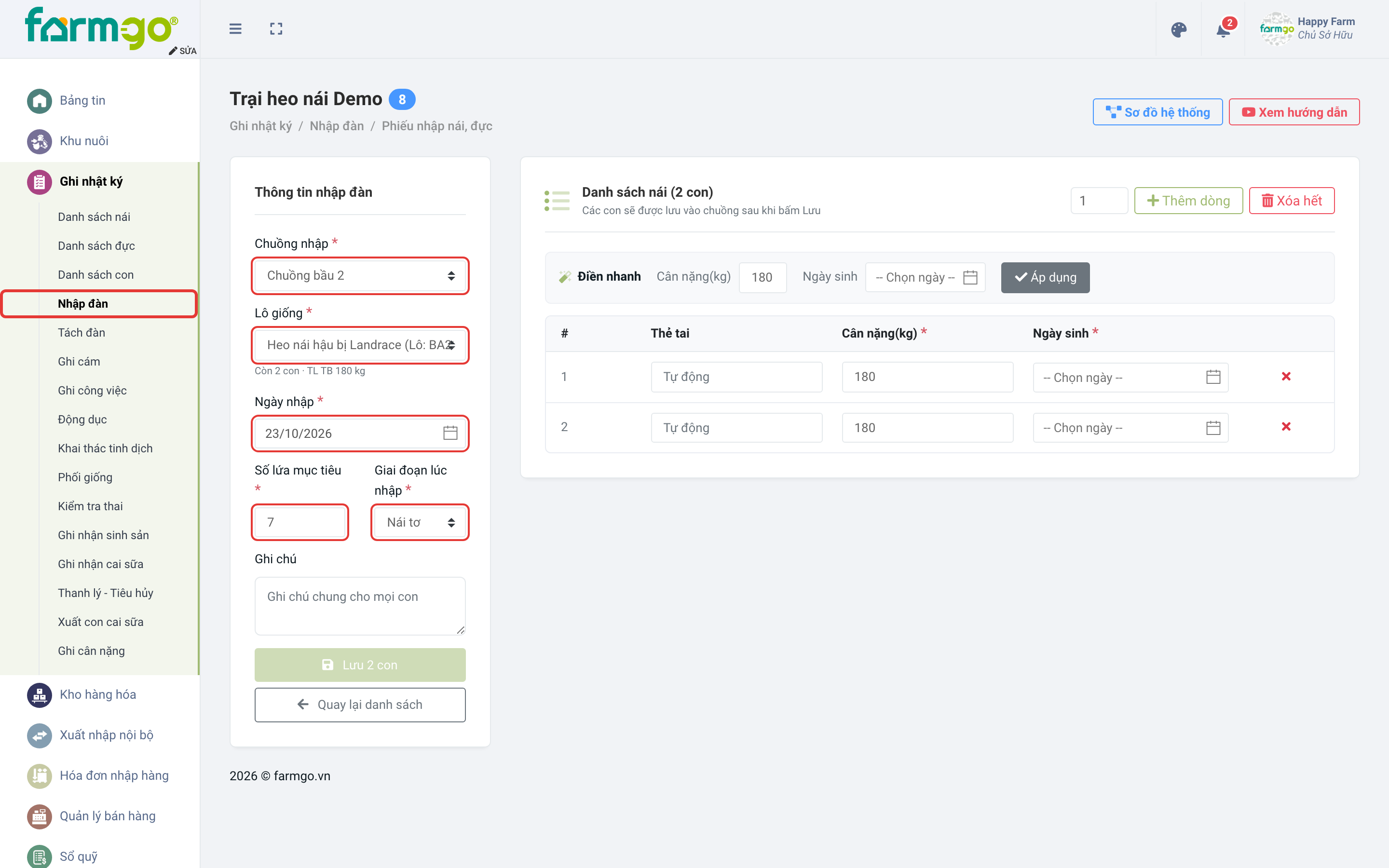The width and height of the screenshot is (1389, 868).
Task: Toggle the hamburger sidebar menu icon
Action: (x=235, y=29)
